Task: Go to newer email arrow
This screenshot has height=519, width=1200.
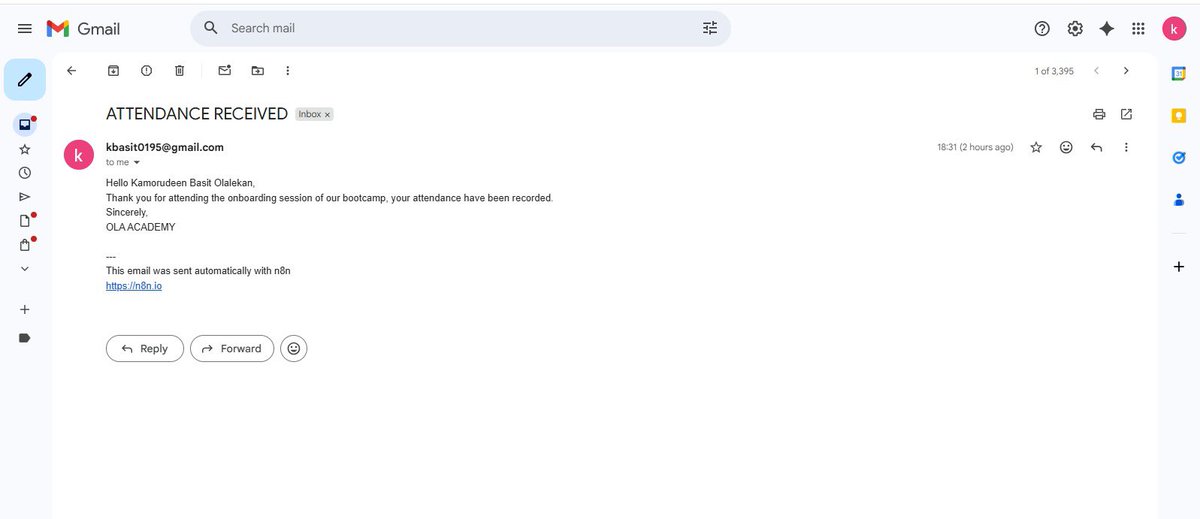Action: point(1097,71)
